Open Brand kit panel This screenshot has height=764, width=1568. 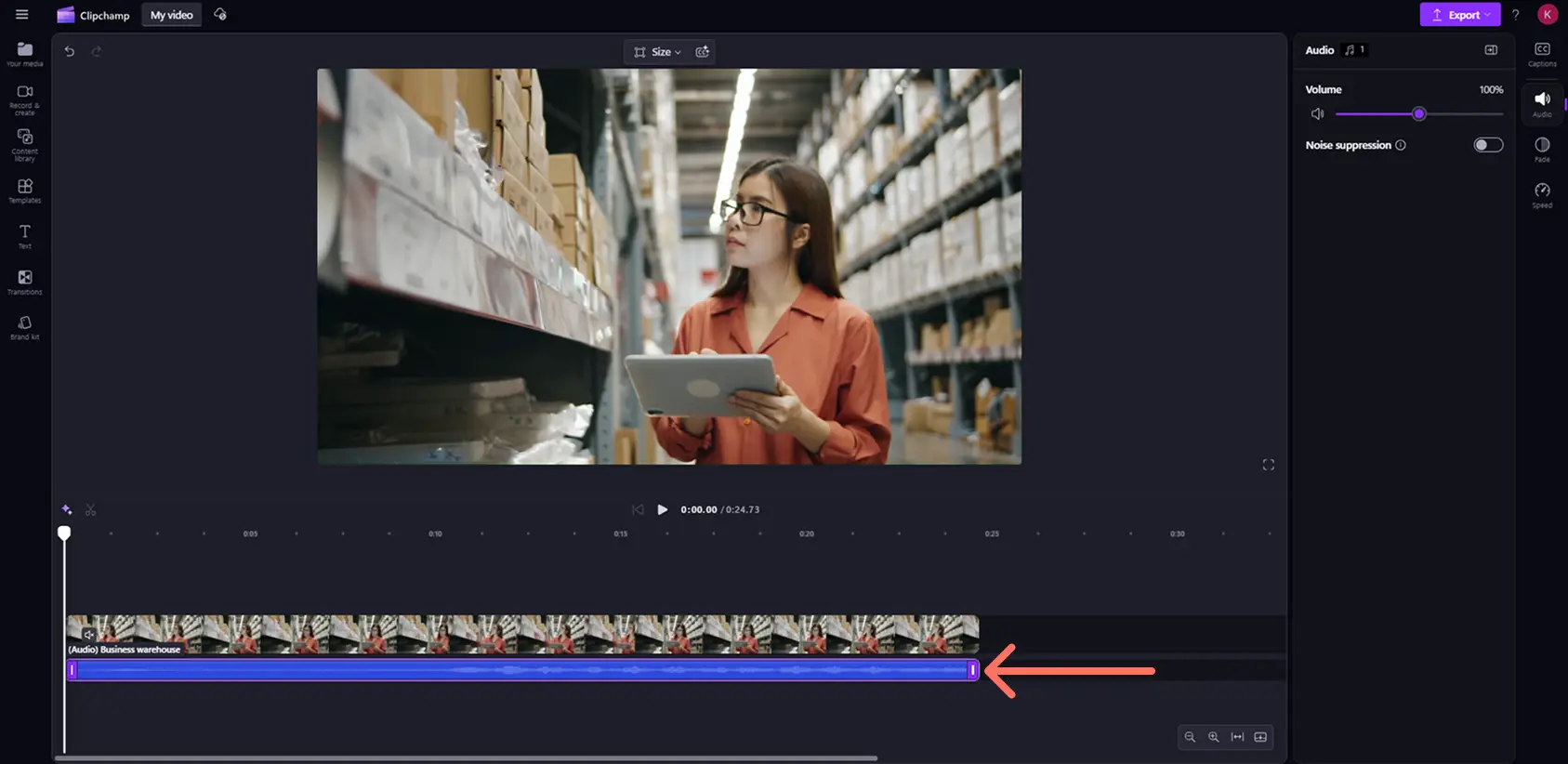(25, 327)
